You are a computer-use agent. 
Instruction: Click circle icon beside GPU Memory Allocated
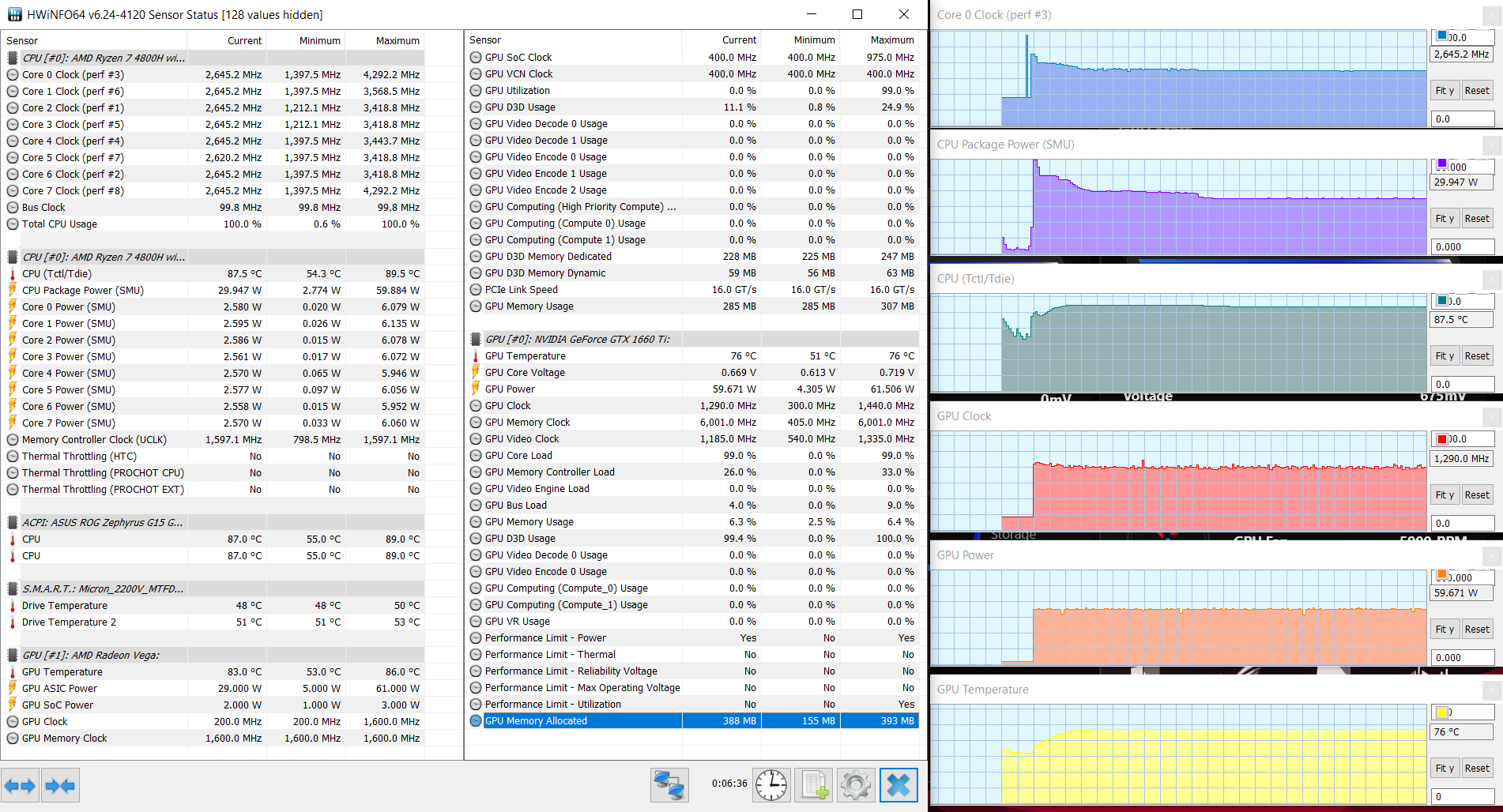point(476,720)
